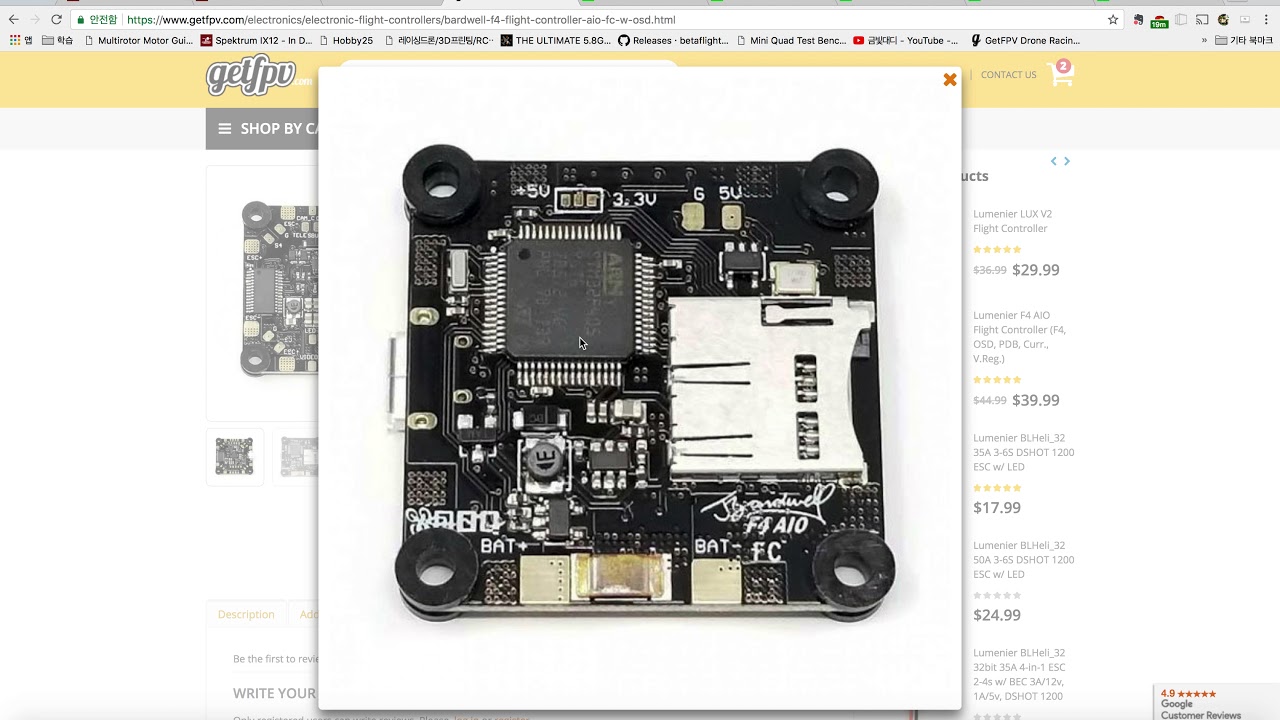The width and height of the screenshot is (1280, 720).
Task: Click the 19m timer extension icon
Action: pos(1159,21)
